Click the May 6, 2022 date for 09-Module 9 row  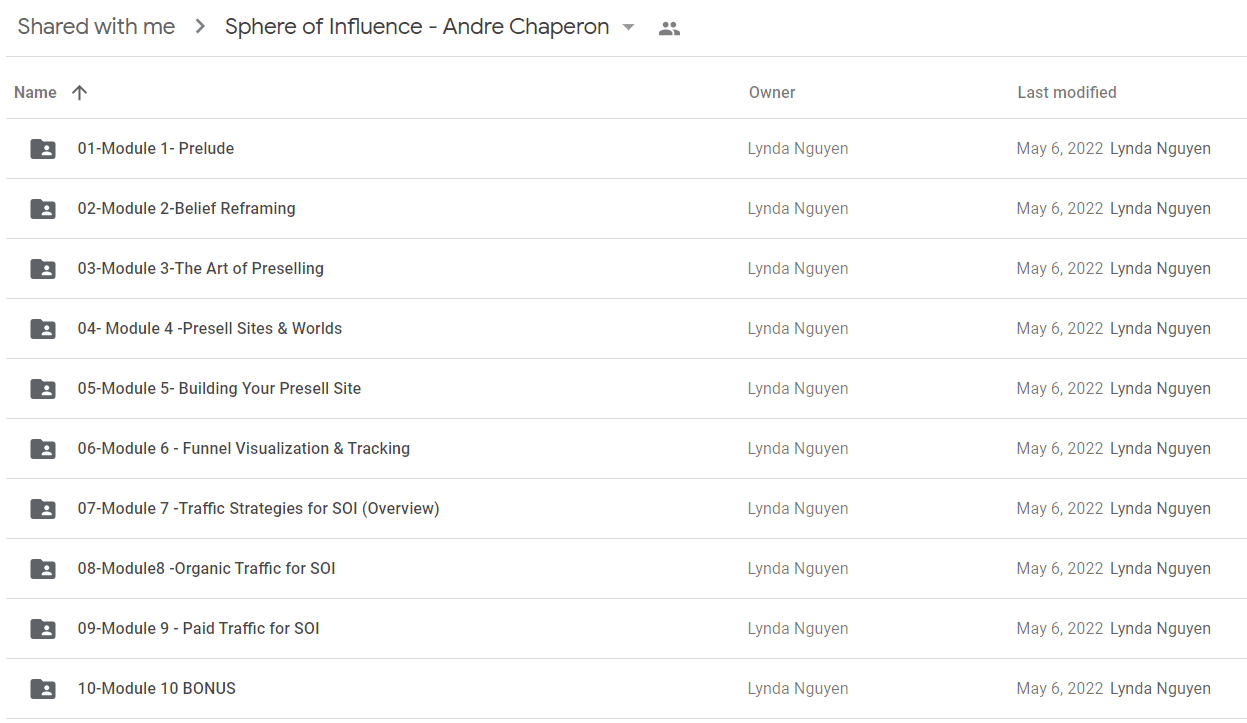pos(1060,628)
